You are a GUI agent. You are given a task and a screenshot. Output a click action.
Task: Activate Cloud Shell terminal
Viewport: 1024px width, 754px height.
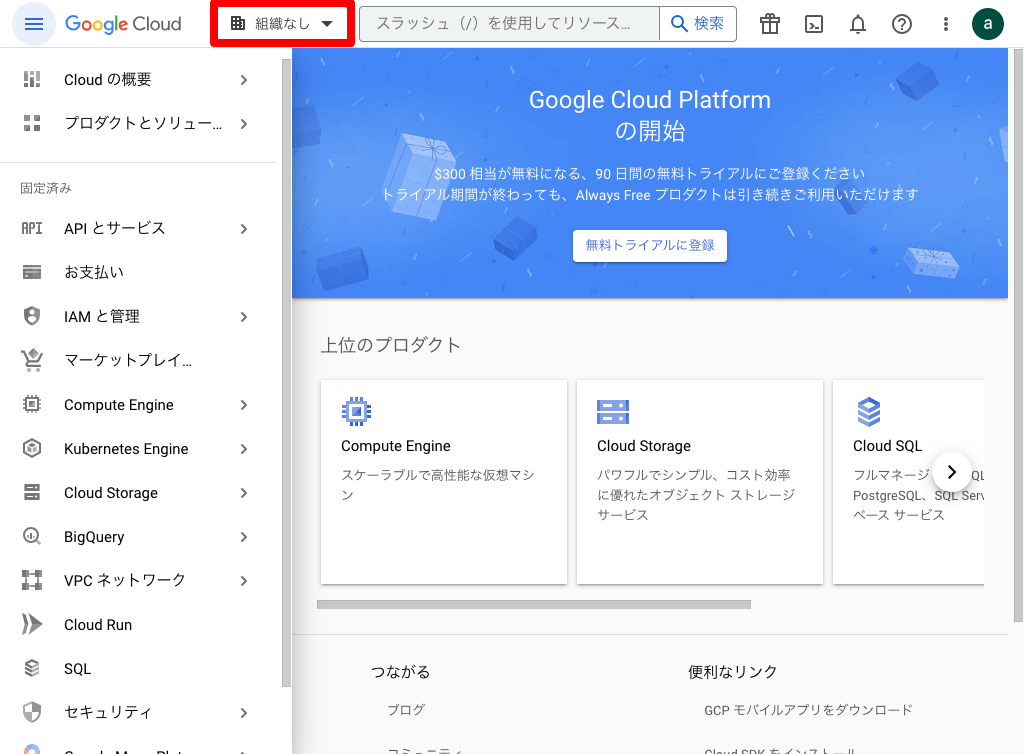[813, 23]
